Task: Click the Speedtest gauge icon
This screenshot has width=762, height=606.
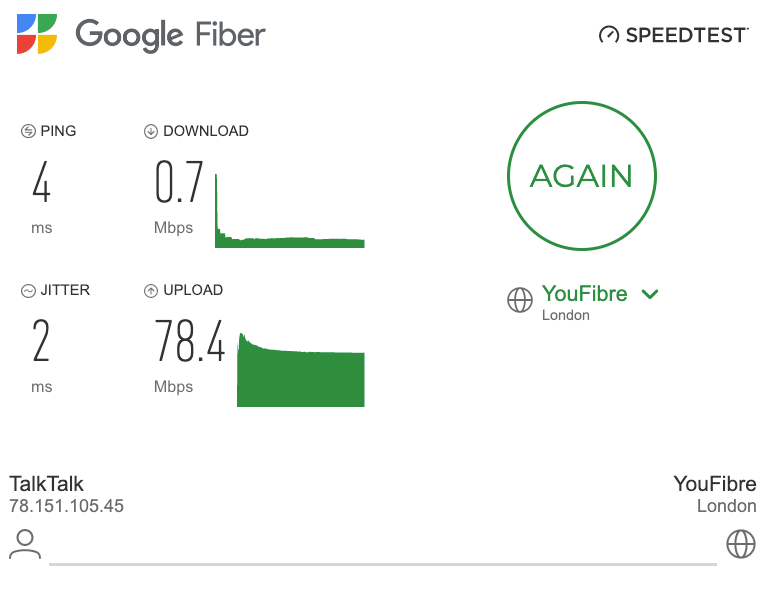Action: 609,35
